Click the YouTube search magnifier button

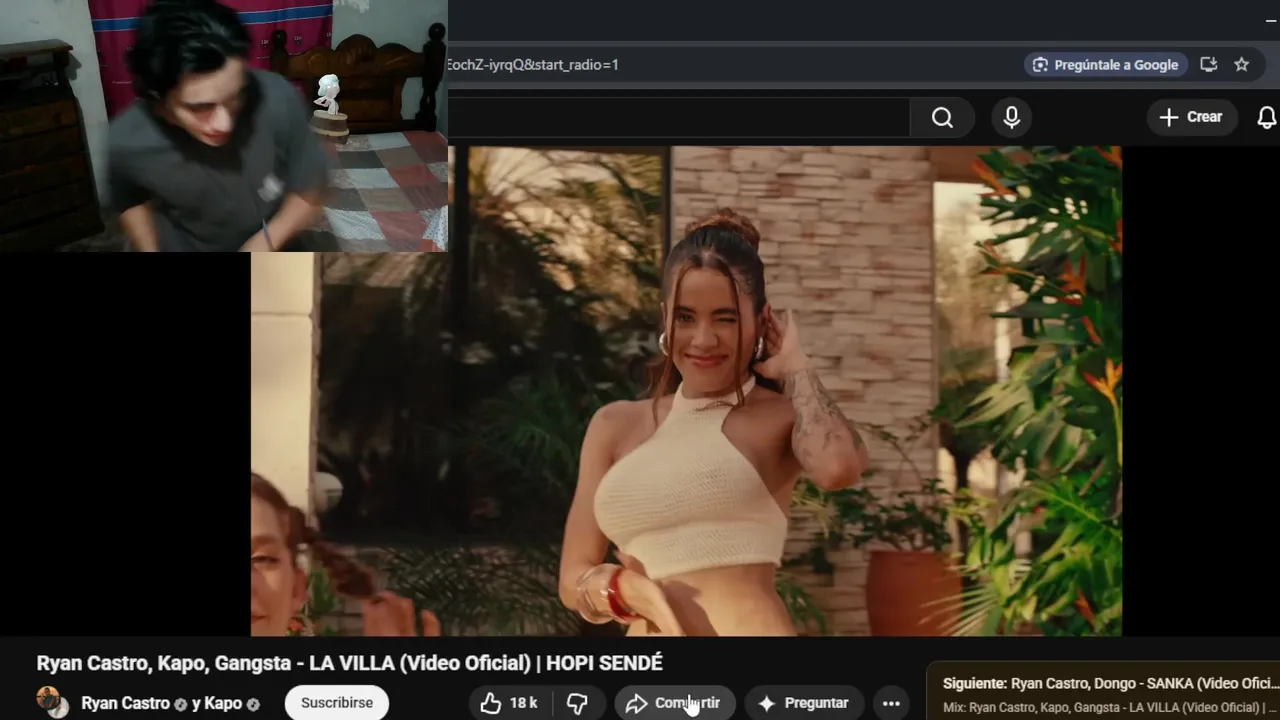942,118
